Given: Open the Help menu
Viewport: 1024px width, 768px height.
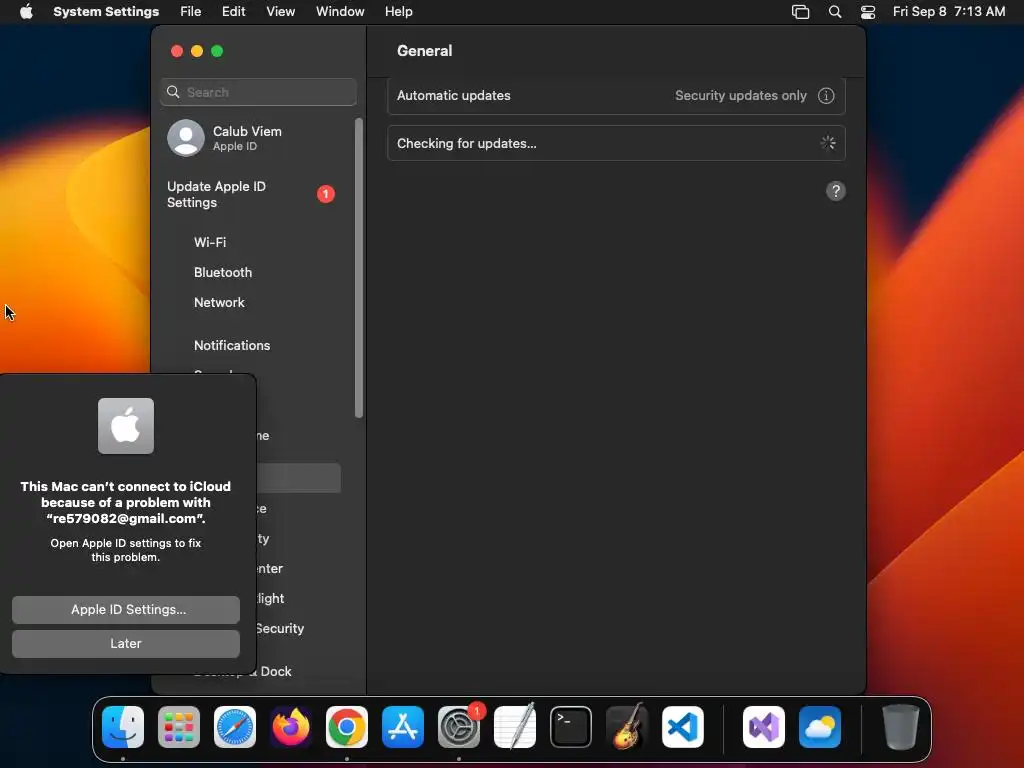Looking at the screenshot, I should (x=398, y=12).
